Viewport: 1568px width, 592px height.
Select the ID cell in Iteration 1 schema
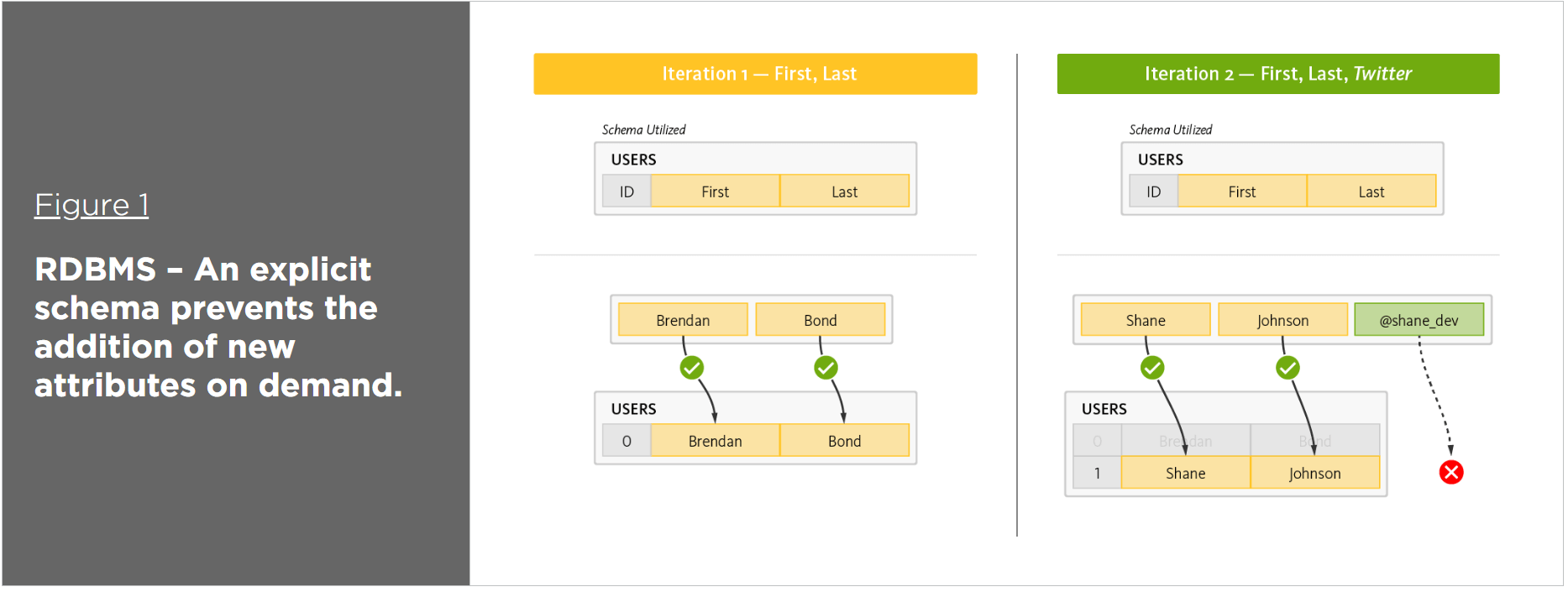pyautogui.click(x=627, y=191)
